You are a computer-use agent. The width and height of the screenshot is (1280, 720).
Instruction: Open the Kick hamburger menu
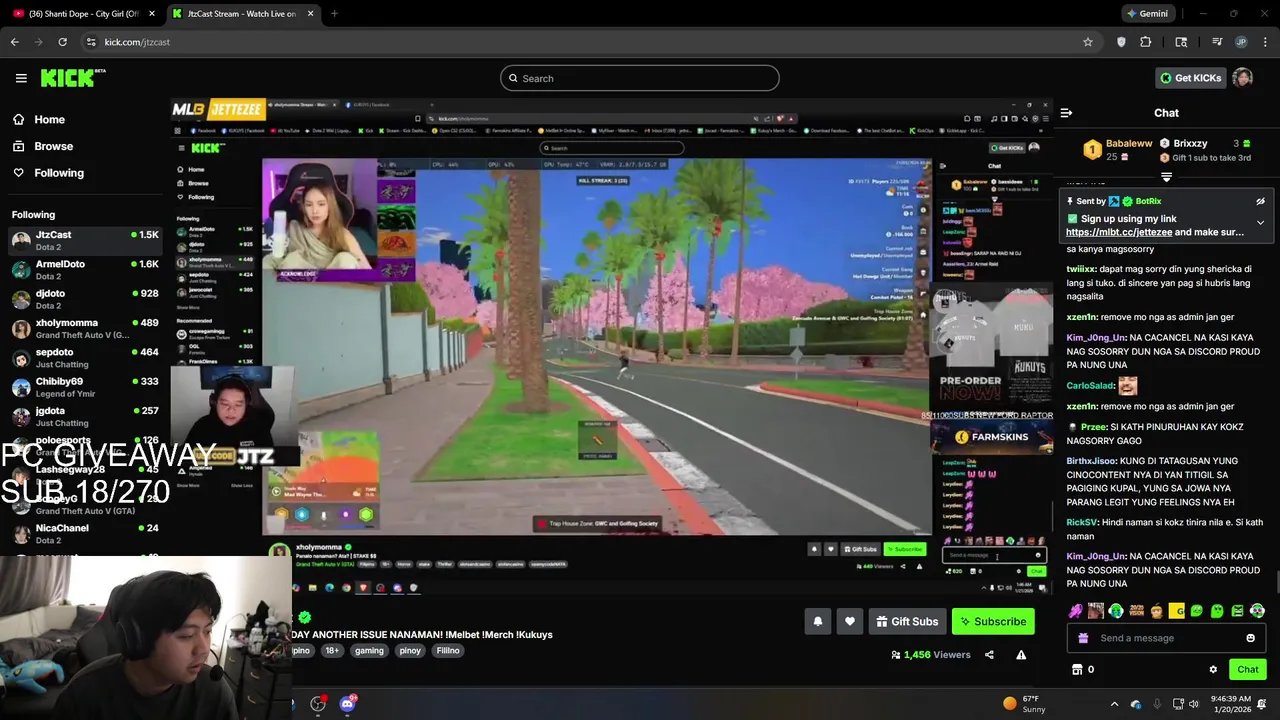[21, 78]
